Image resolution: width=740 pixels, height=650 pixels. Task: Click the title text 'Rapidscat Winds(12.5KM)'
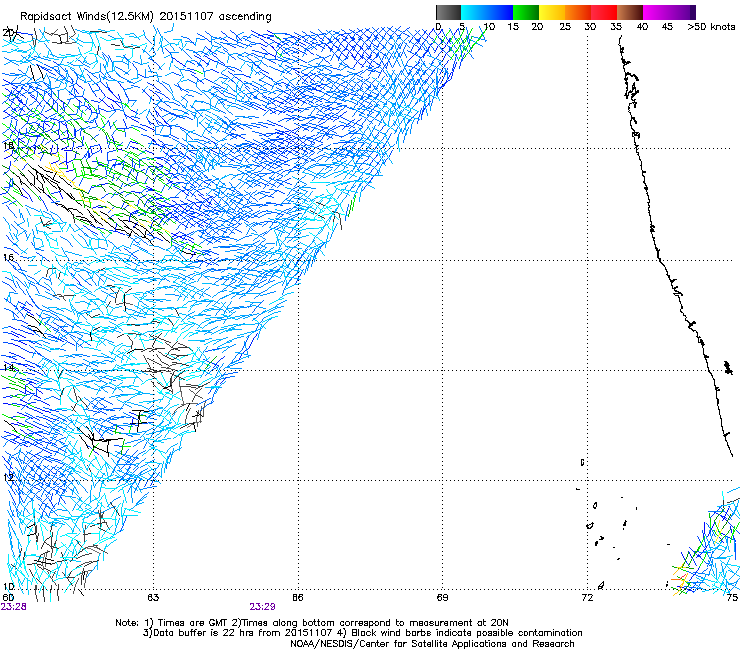(87, 17)
